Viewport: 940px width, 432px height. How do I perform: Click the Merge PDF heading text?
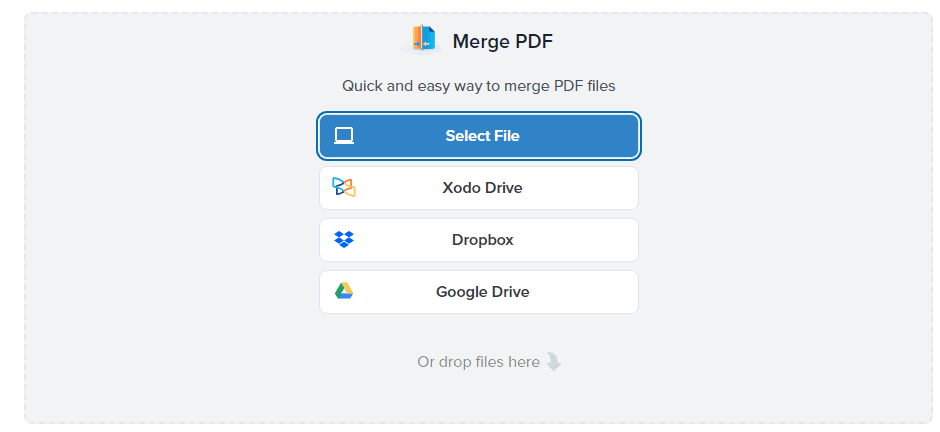coord(502,41)
